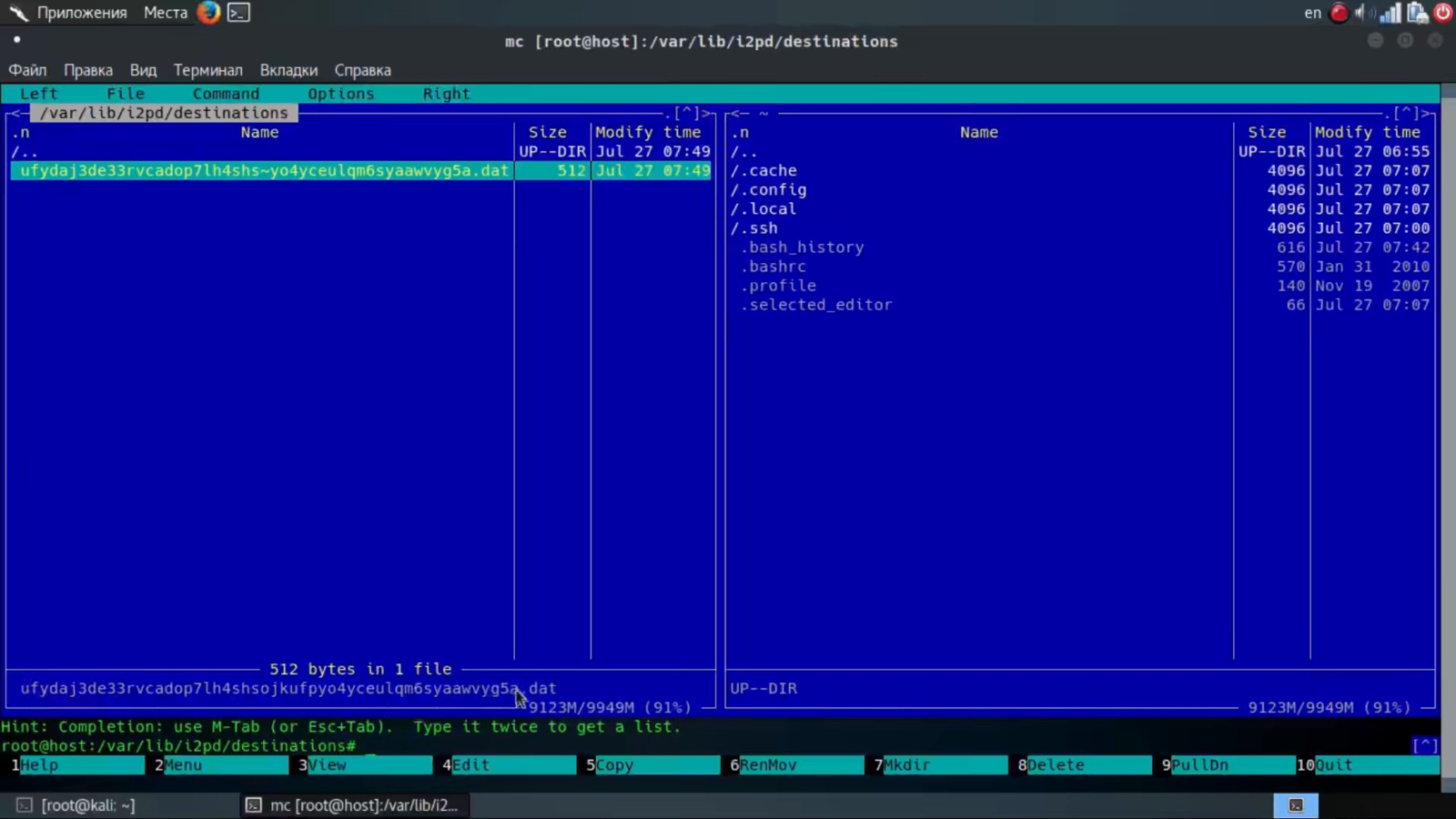
Task: Click 4 Edit function key button
Action: tap(509, 764)
